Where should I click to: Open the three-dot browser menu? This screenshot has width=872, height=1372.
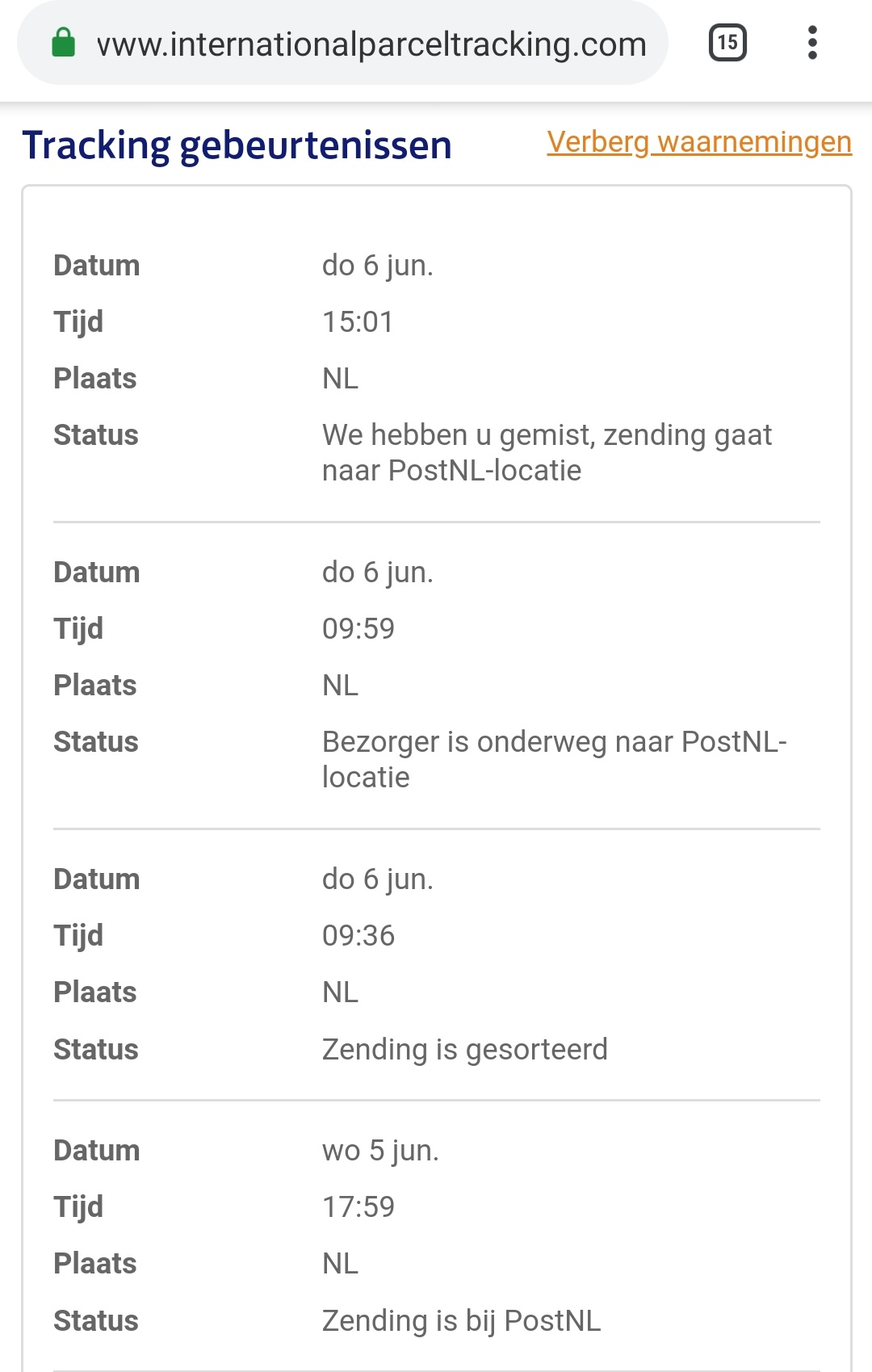pyautogui.click(x=812, y=43)
